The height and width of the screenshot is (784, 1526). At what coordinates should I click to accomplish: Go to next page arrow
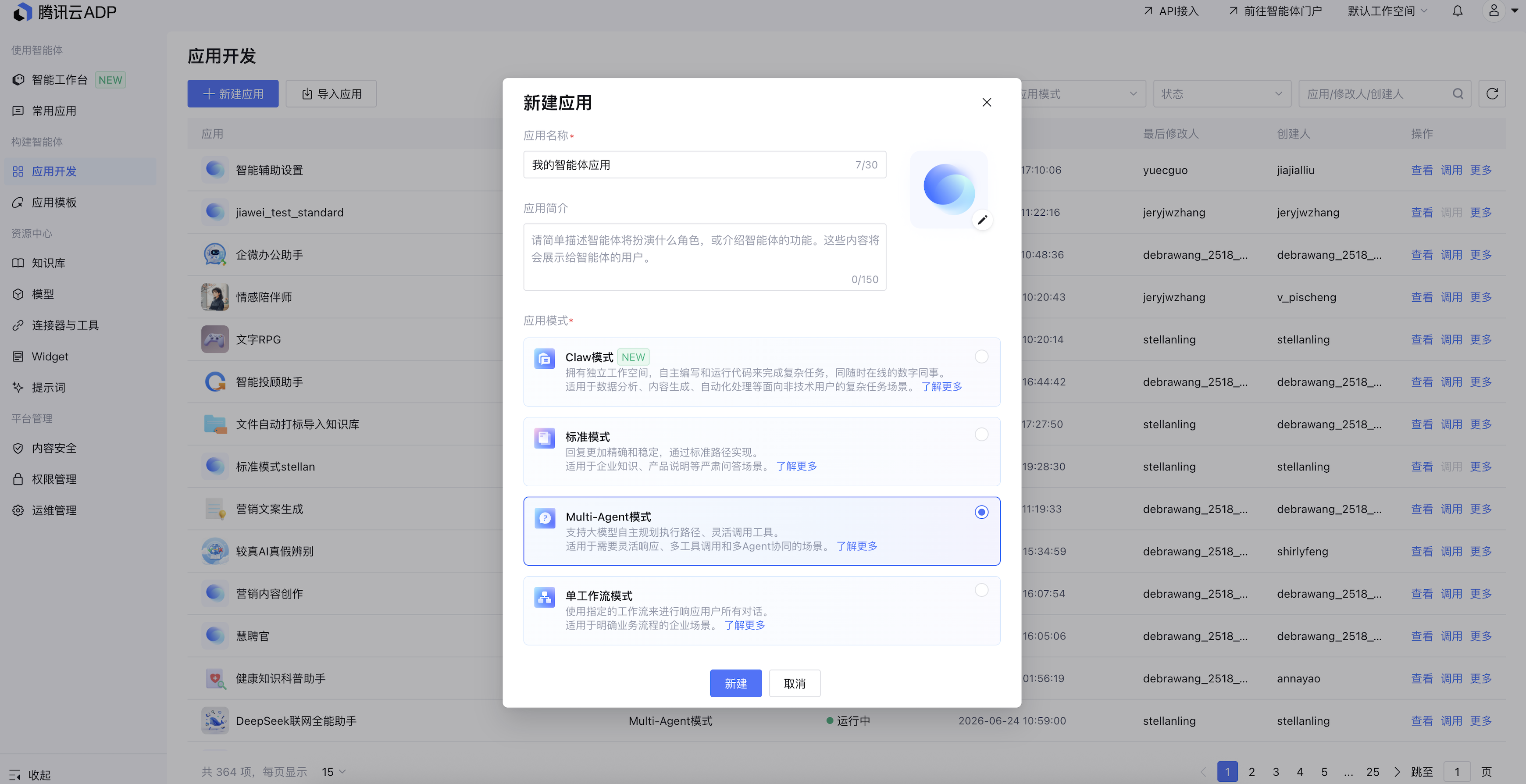[1397, 772]
